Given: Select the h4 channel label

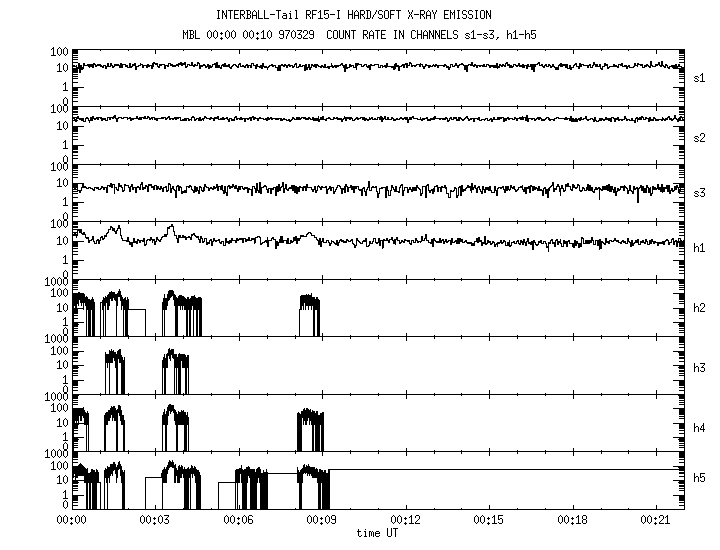Looking at the screenshot, I should click(x=699, y=427).
